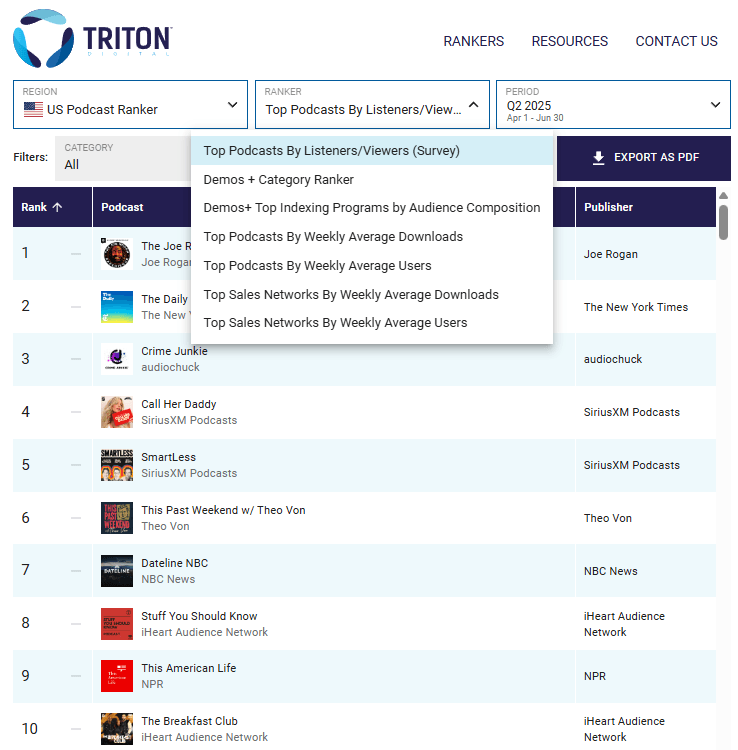Click This American Life title
This screenshot has width=738, height=750.
(188, 668)
